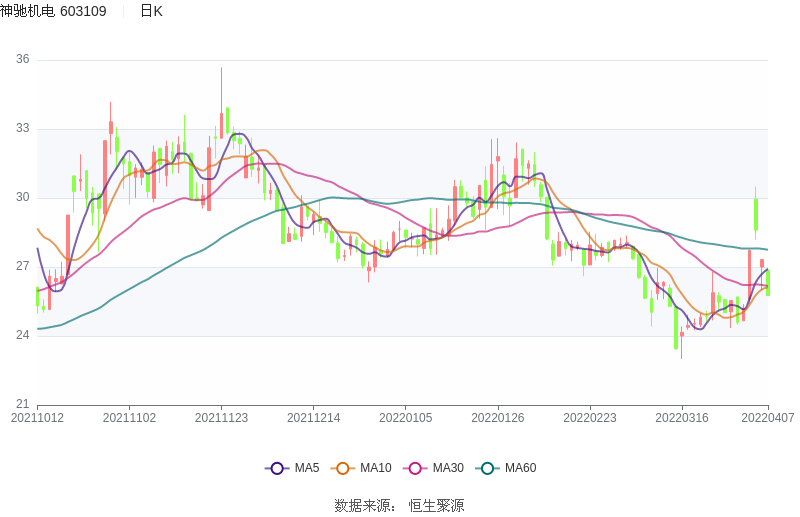Pick the 20211123 date axis label
Image resolution: width=800 pixels, height=517 pixels.
point(221,418)
